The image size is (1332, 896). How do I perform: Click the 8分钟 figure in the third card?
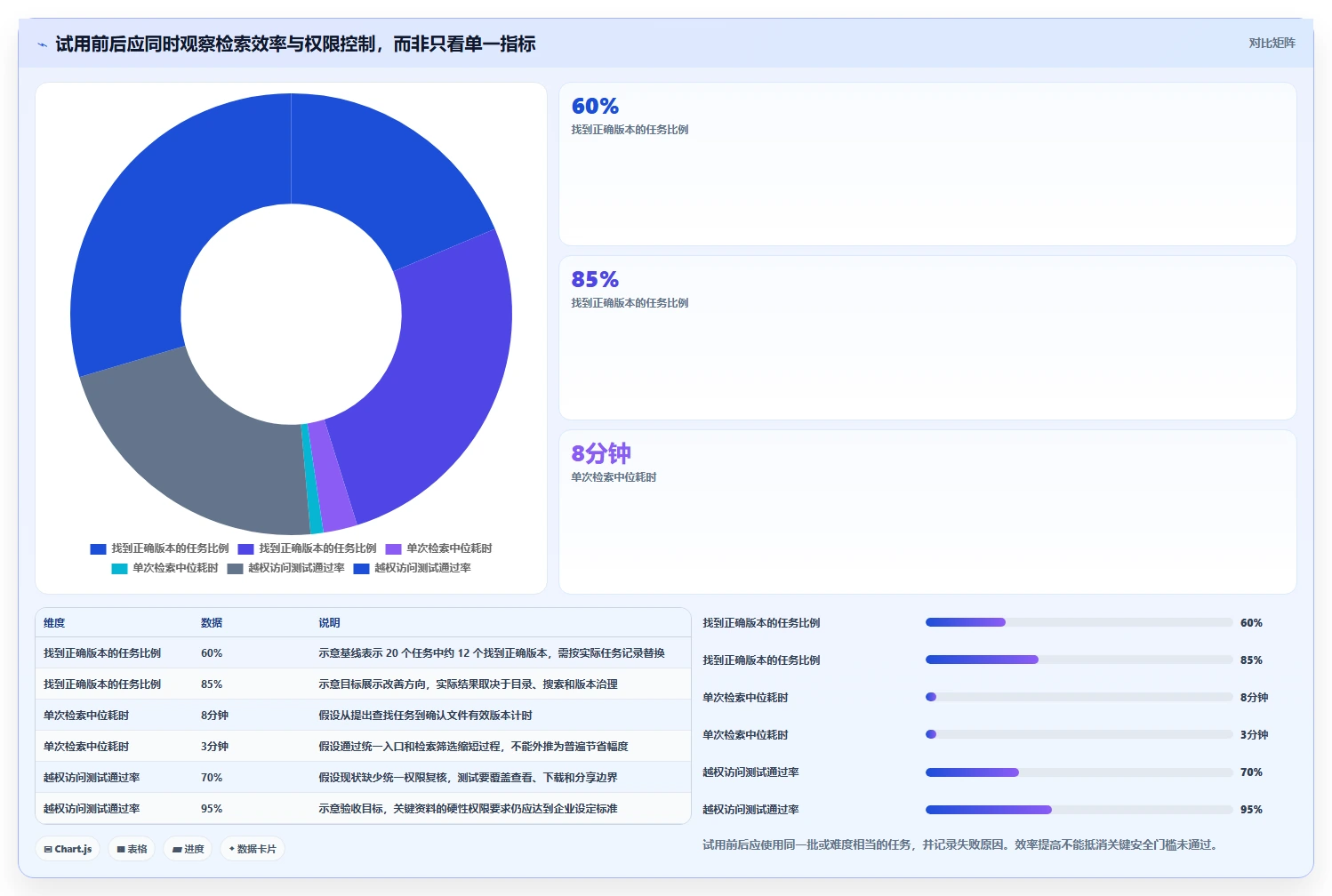click(x=601, y=454)
